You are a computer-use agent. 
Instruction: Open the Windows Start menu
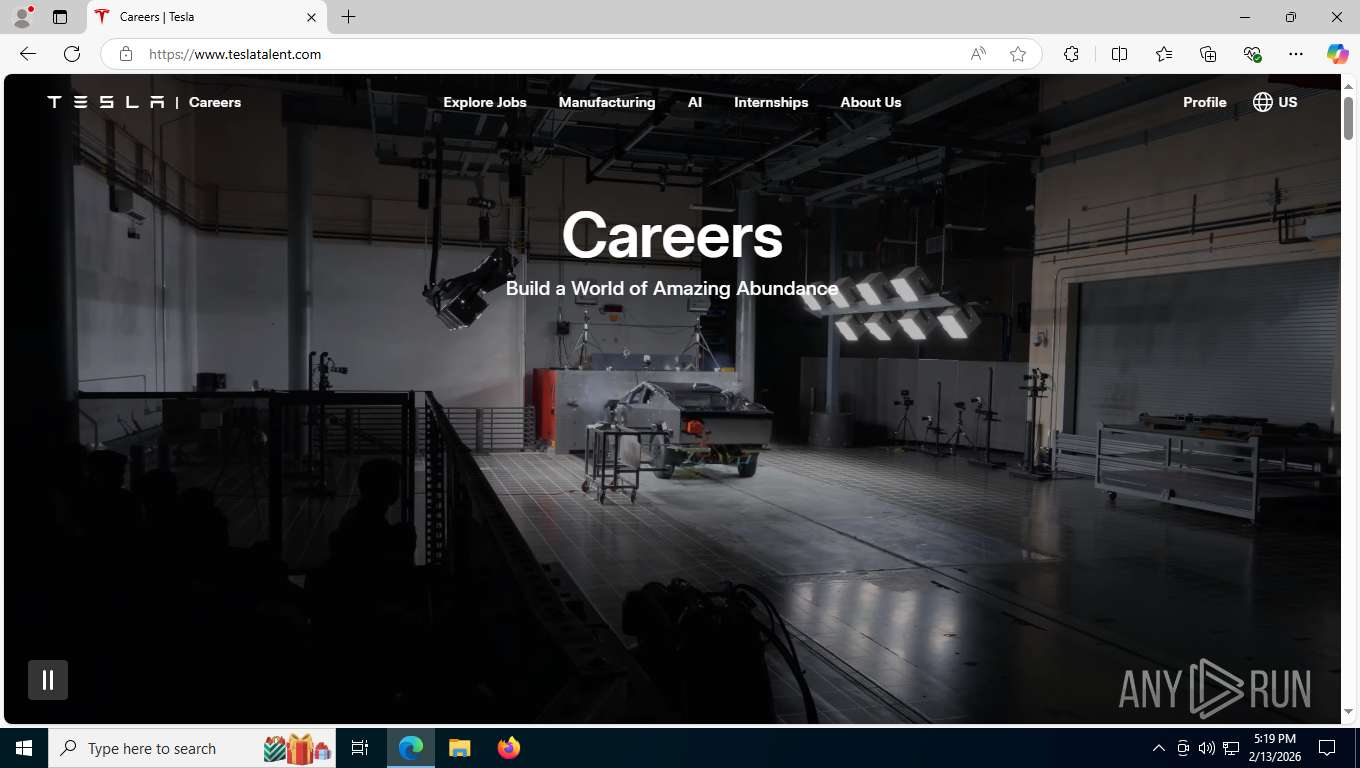pos(24,748)
